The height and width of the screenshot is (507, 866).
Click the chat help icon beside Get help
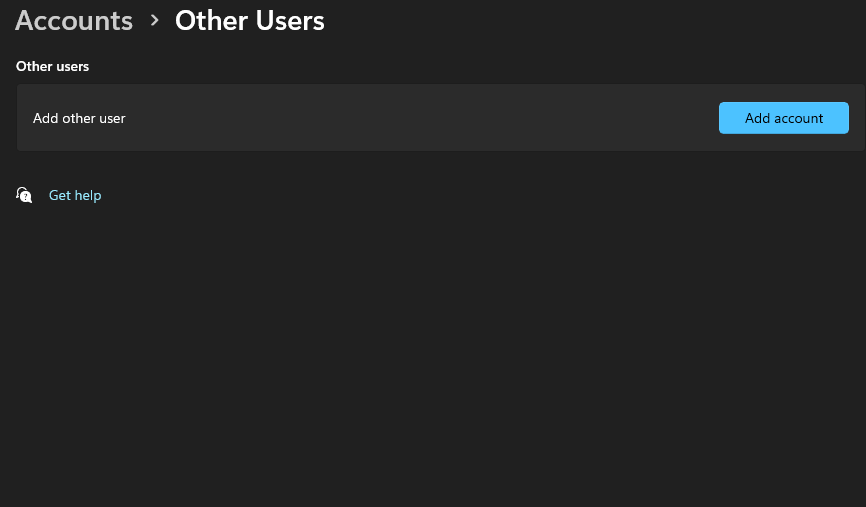click(24, 195)
